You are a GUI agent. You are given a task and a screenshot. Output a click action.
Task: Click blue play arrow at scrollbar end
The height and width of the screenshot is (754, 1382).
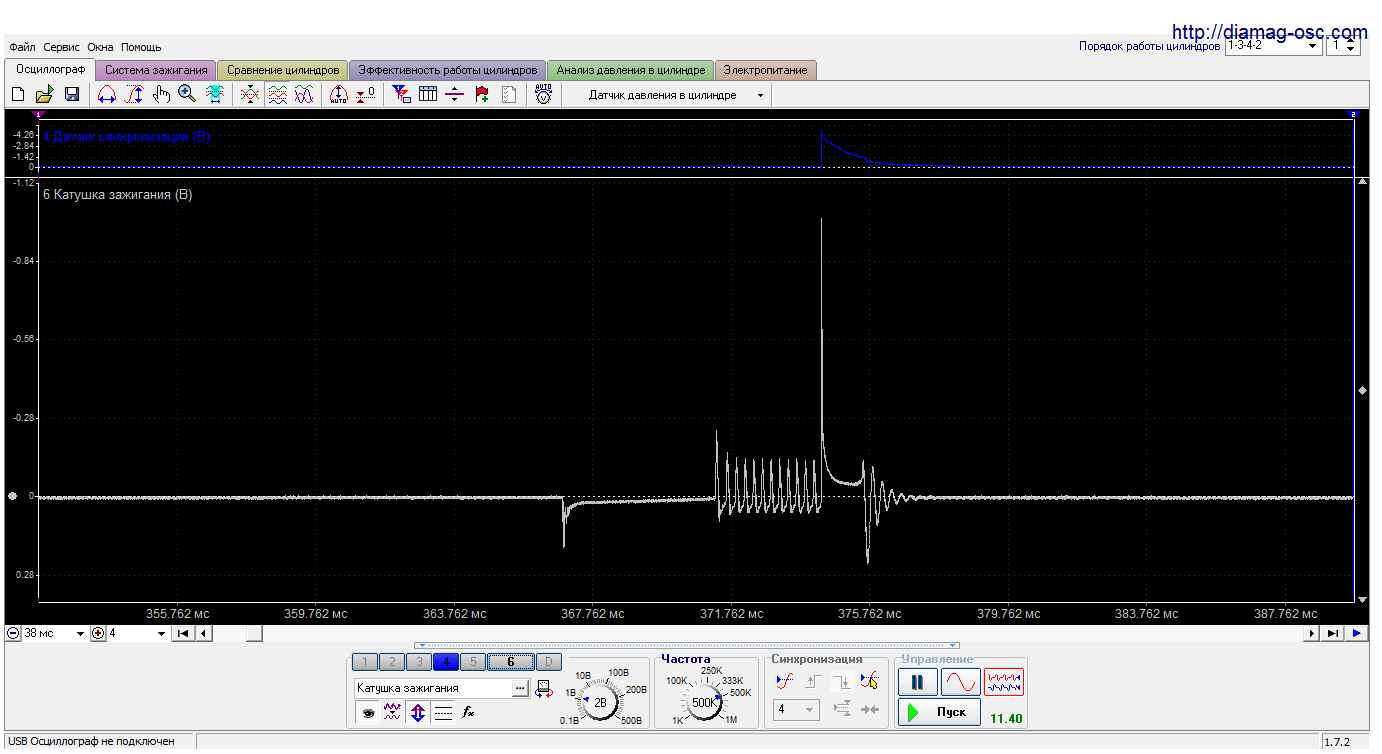[x=1356, y=633]
